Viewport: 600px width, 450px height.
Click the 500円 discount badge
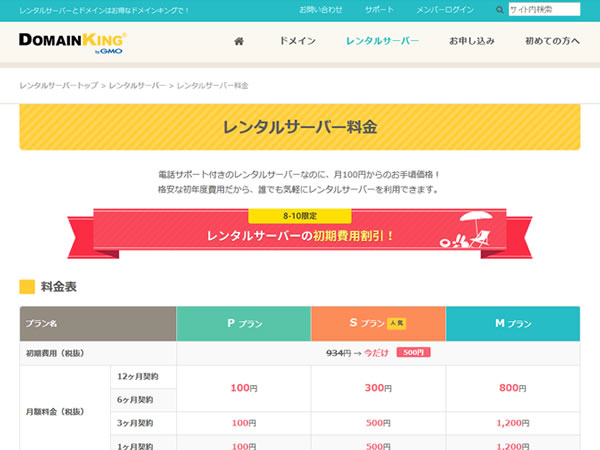click(x=413, y=352)
